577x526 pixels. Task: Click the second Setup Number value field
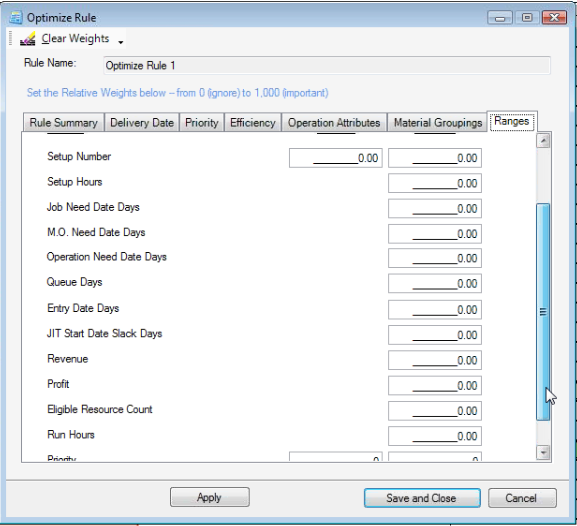point(435,158)
